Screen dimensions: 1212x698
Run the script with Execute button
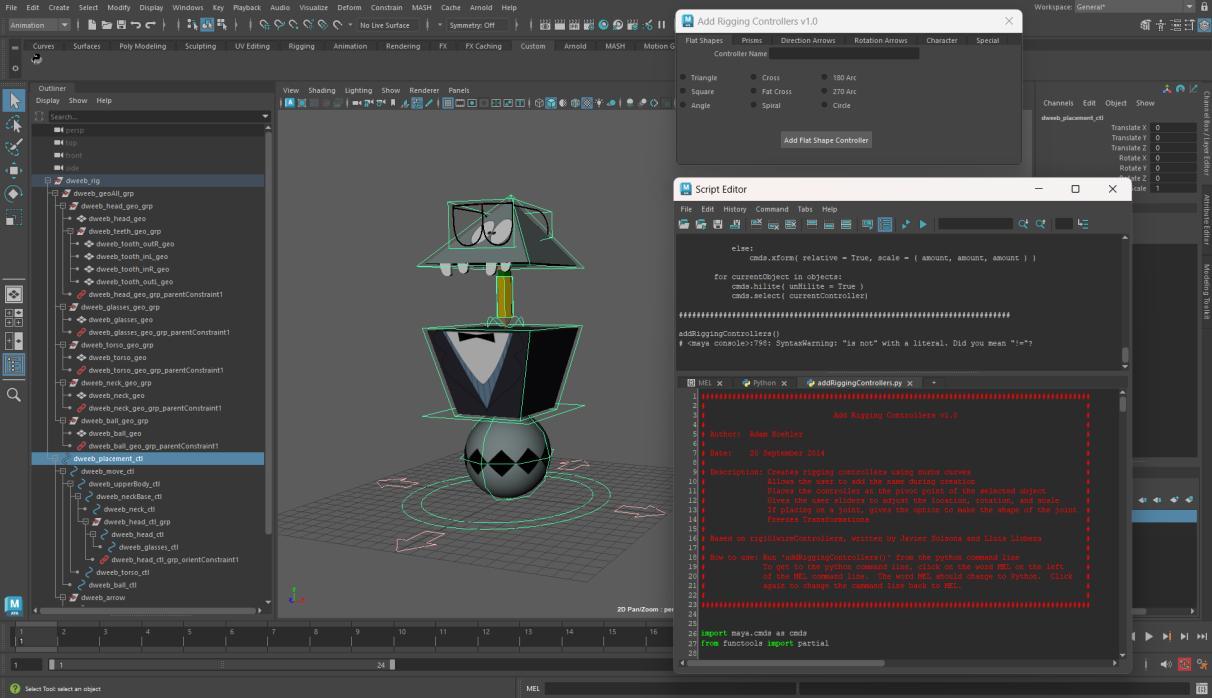tap(923, 224)
